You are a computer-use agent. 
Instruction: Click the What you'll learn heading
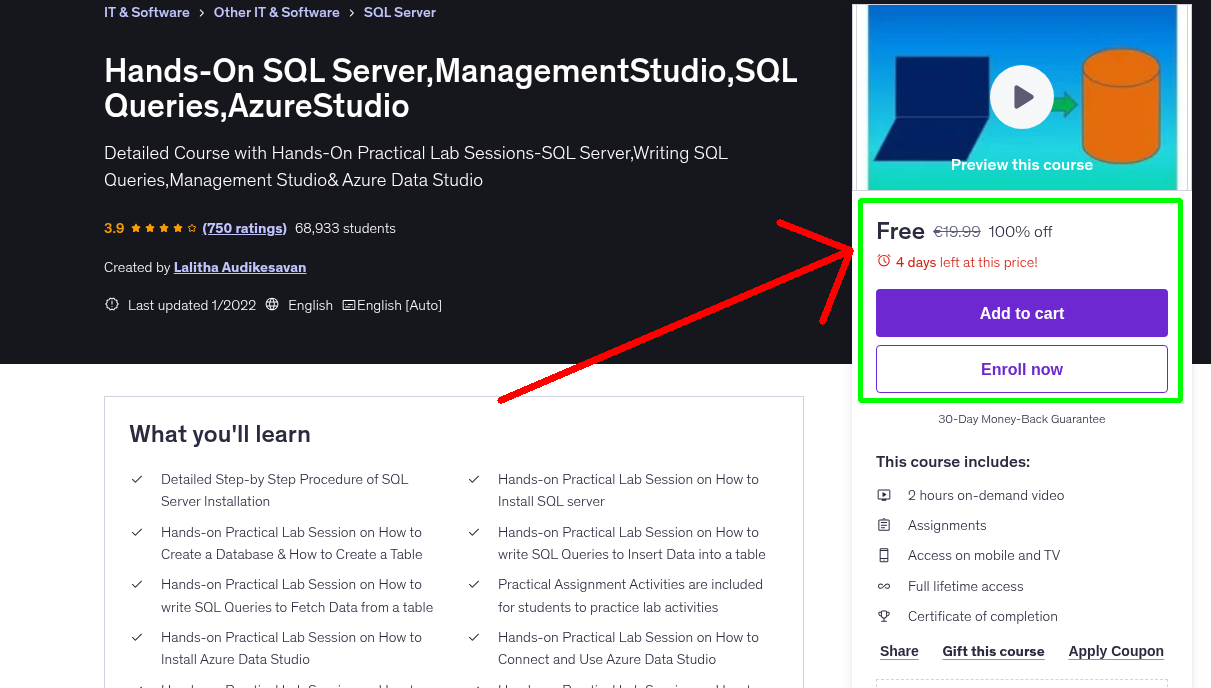coord(220,434)
